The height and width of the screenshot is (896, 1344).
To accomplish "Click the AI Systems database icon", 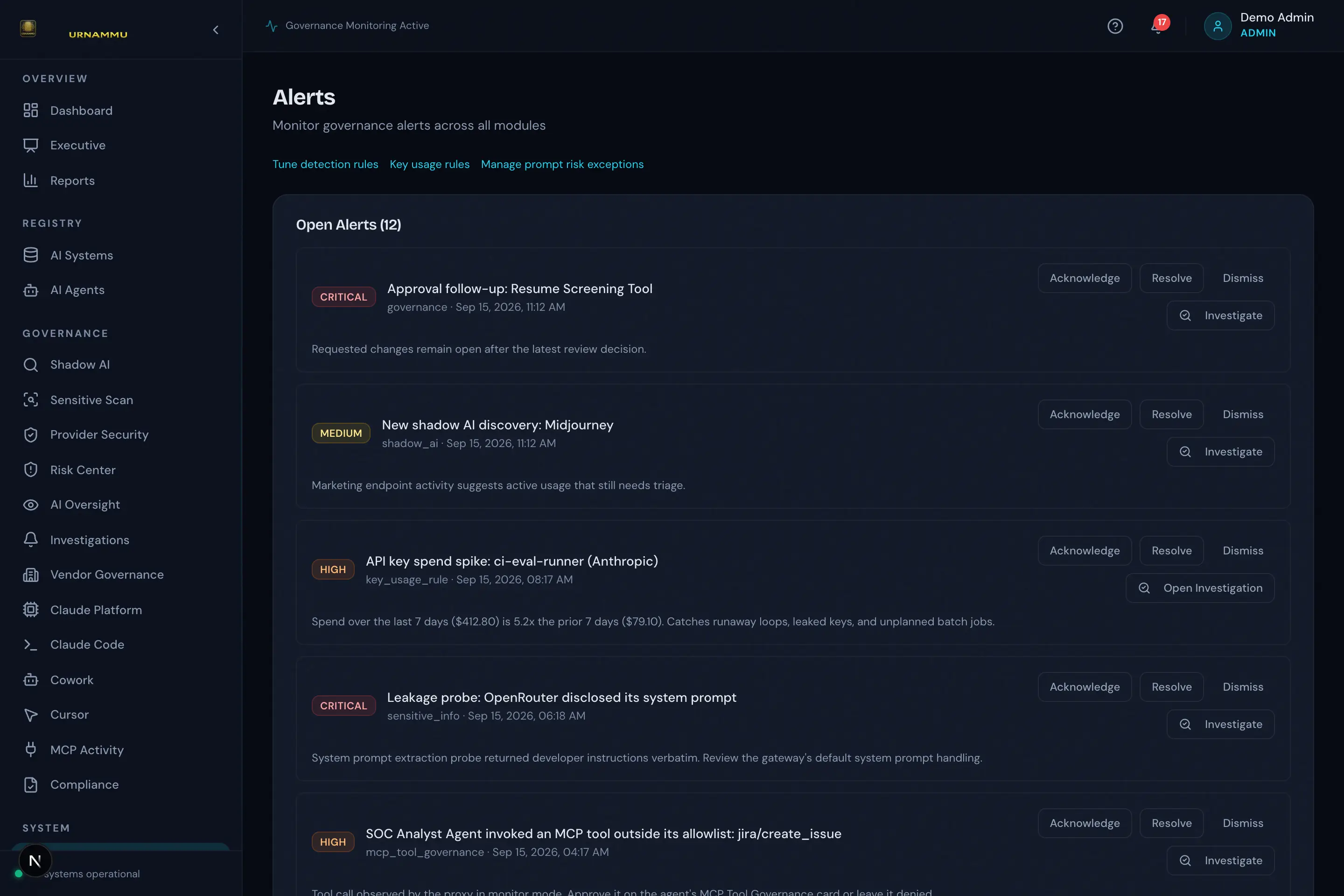I will (31, 255).
